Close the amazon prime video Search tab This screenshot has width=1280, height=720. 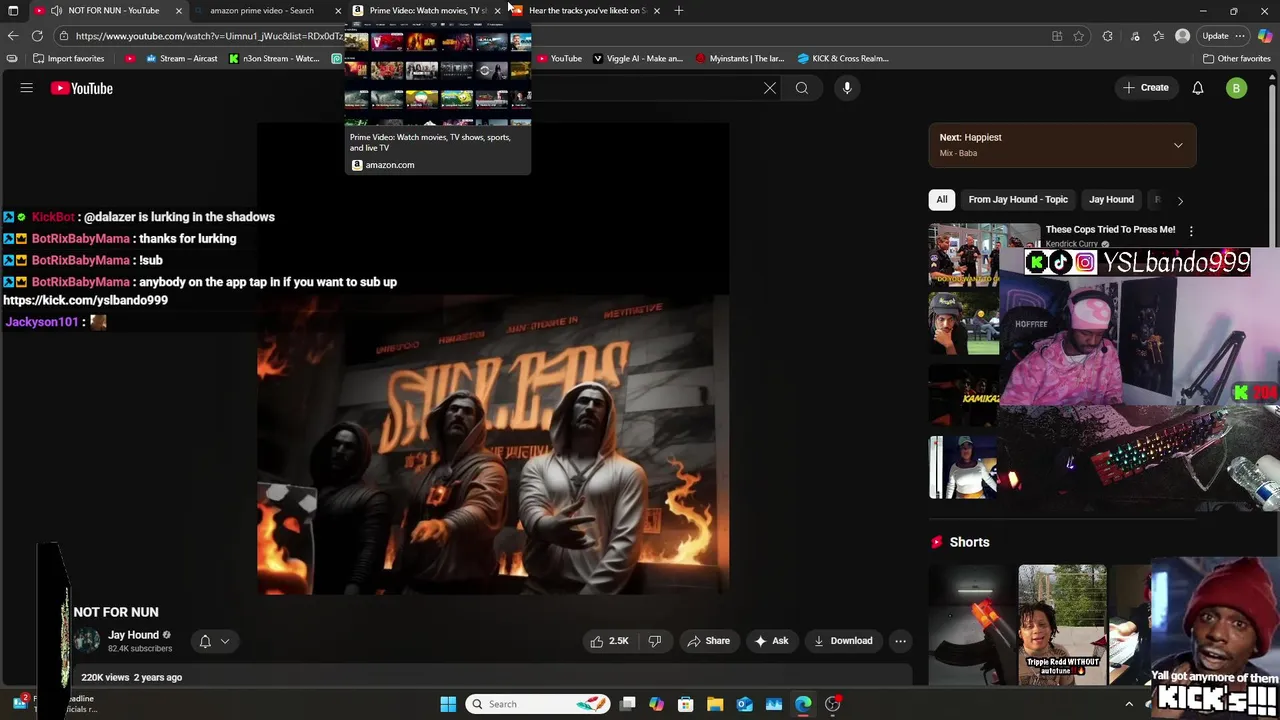[x=338, y=10]
